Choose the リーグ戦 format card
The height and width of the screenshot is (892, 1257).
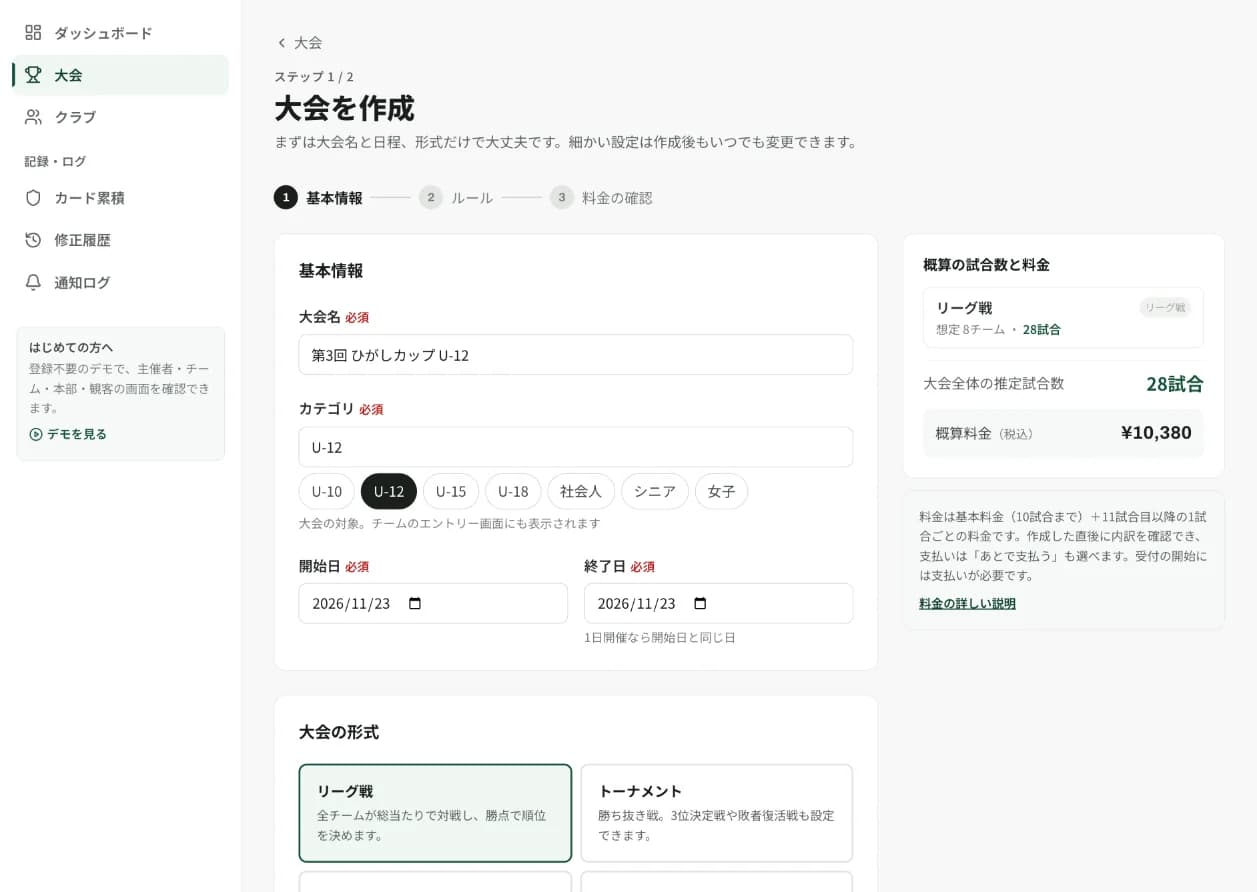(435, 813)
